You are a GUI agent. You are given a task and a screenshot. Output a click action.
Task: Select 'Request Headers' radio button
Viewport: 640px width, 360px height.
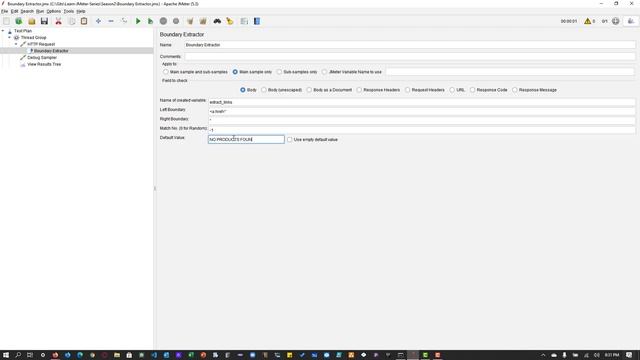coord(407,90)
